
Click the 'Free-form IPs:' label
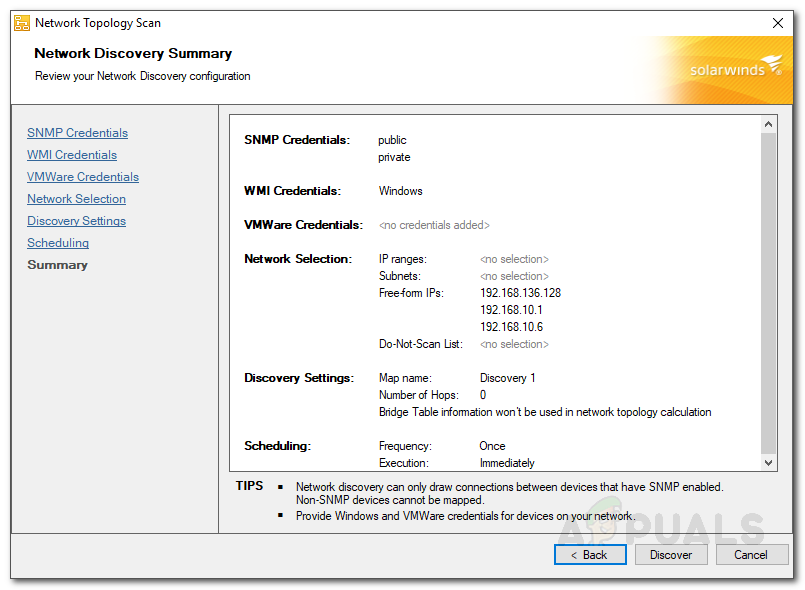coord(411,293)
